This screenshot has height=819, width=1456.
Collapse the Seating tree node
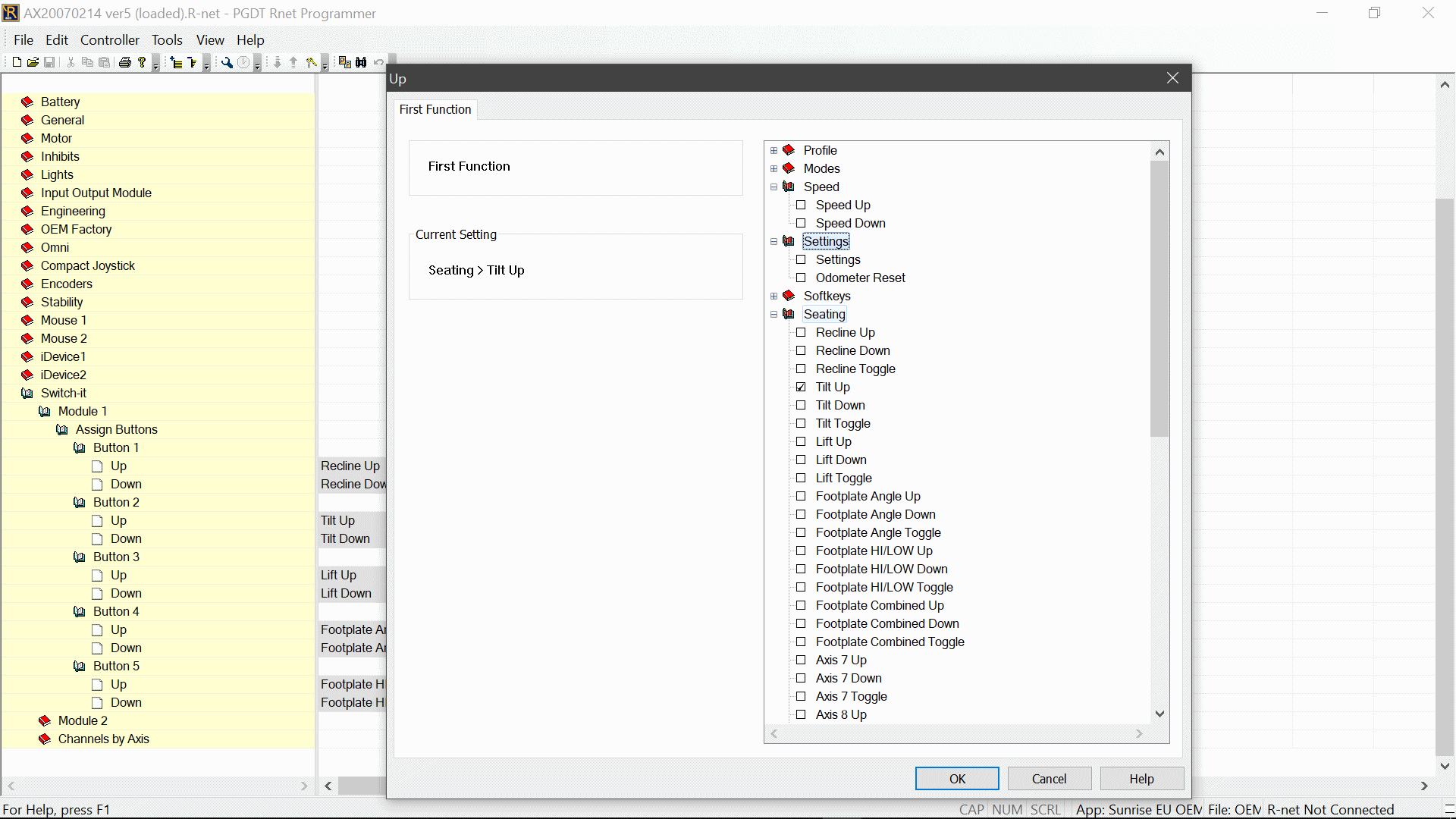click(x=773, y=314)
